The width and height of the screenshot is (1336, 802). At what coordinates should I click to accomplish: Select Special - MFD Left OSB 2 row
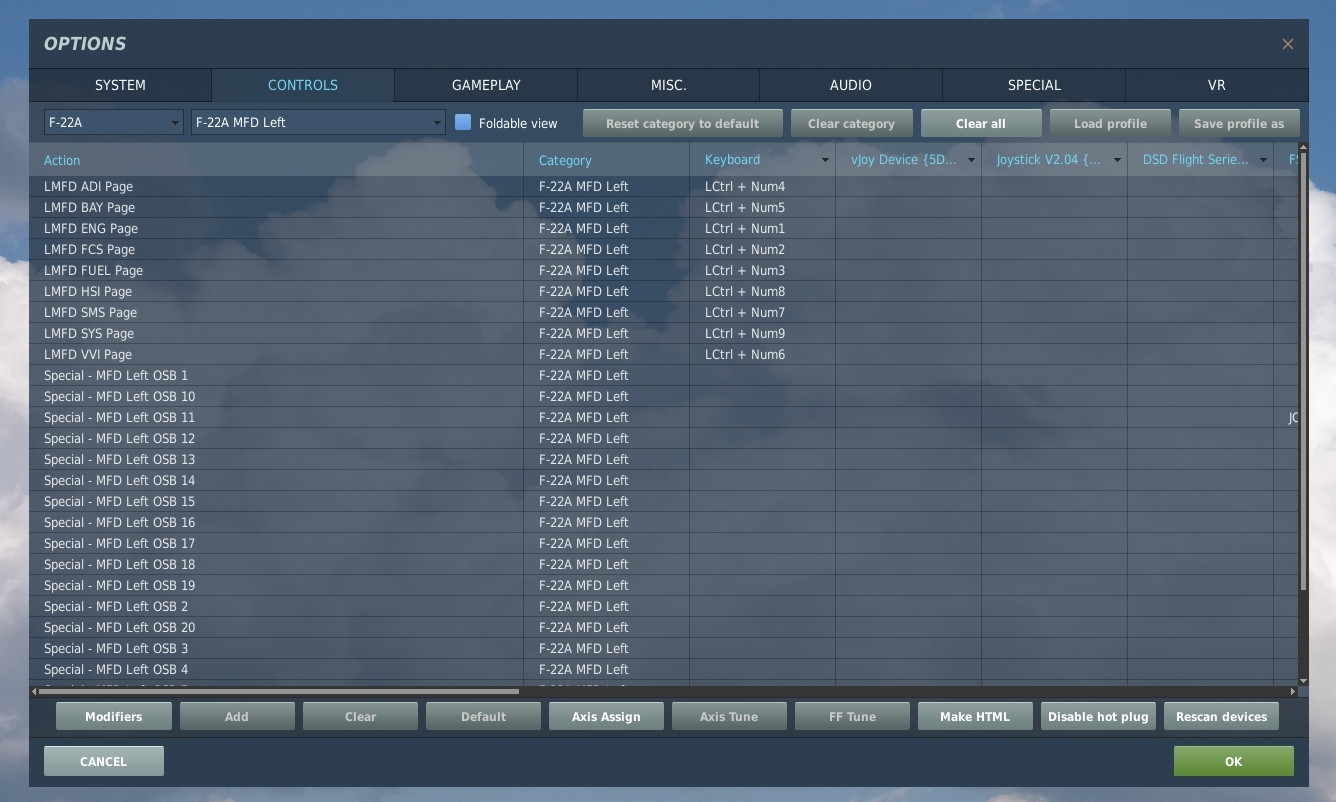pos(663,606)
